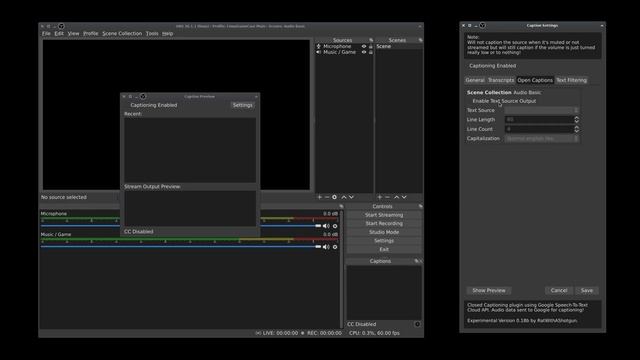Screen dimensions: 640x360
Task: Click the Captions dock float icon
Action: point(416,261)
